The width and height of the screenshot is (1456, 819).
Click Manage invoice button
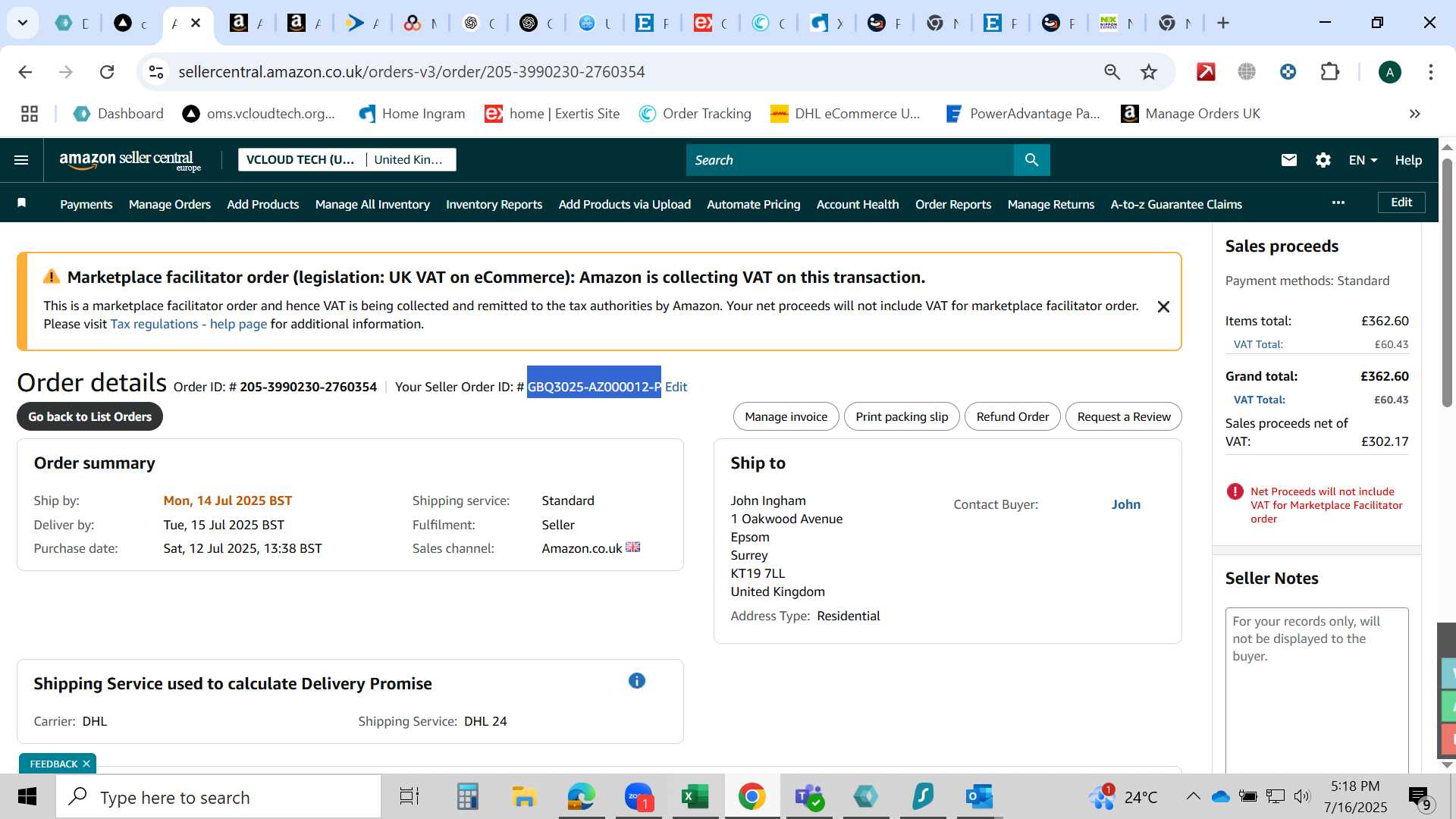point(786,416)
